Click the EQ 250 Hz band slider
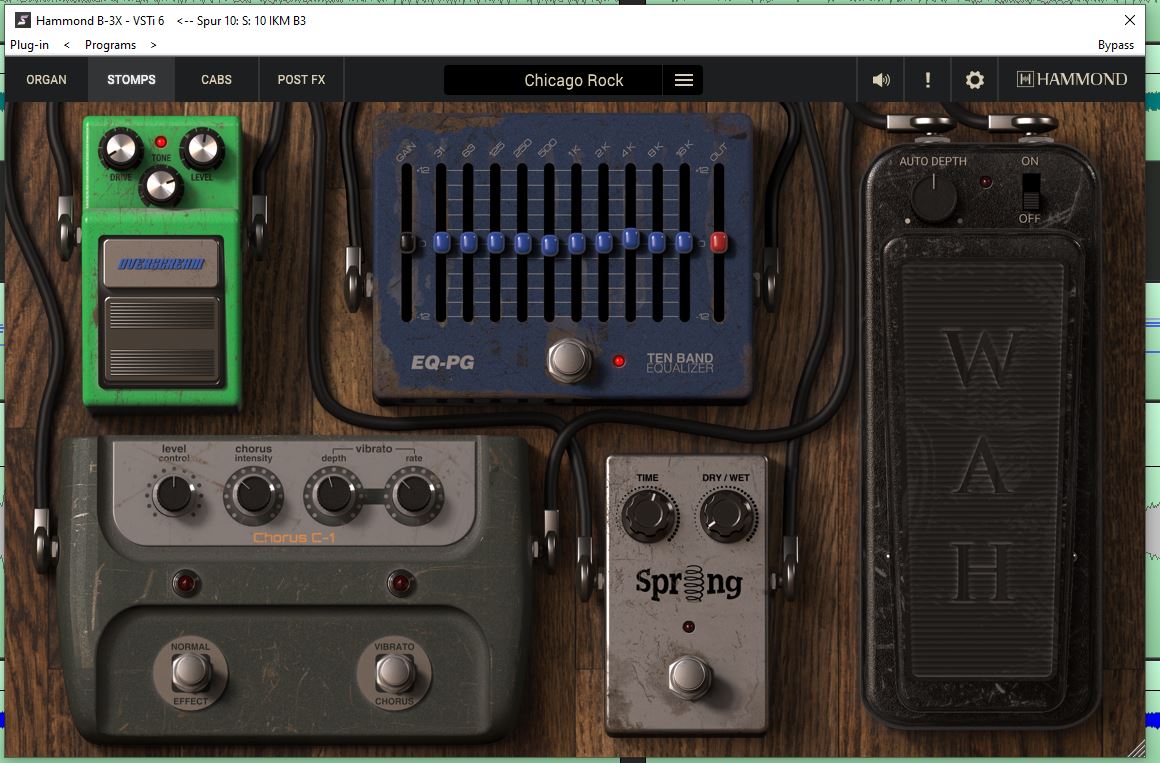 [522, 243]
